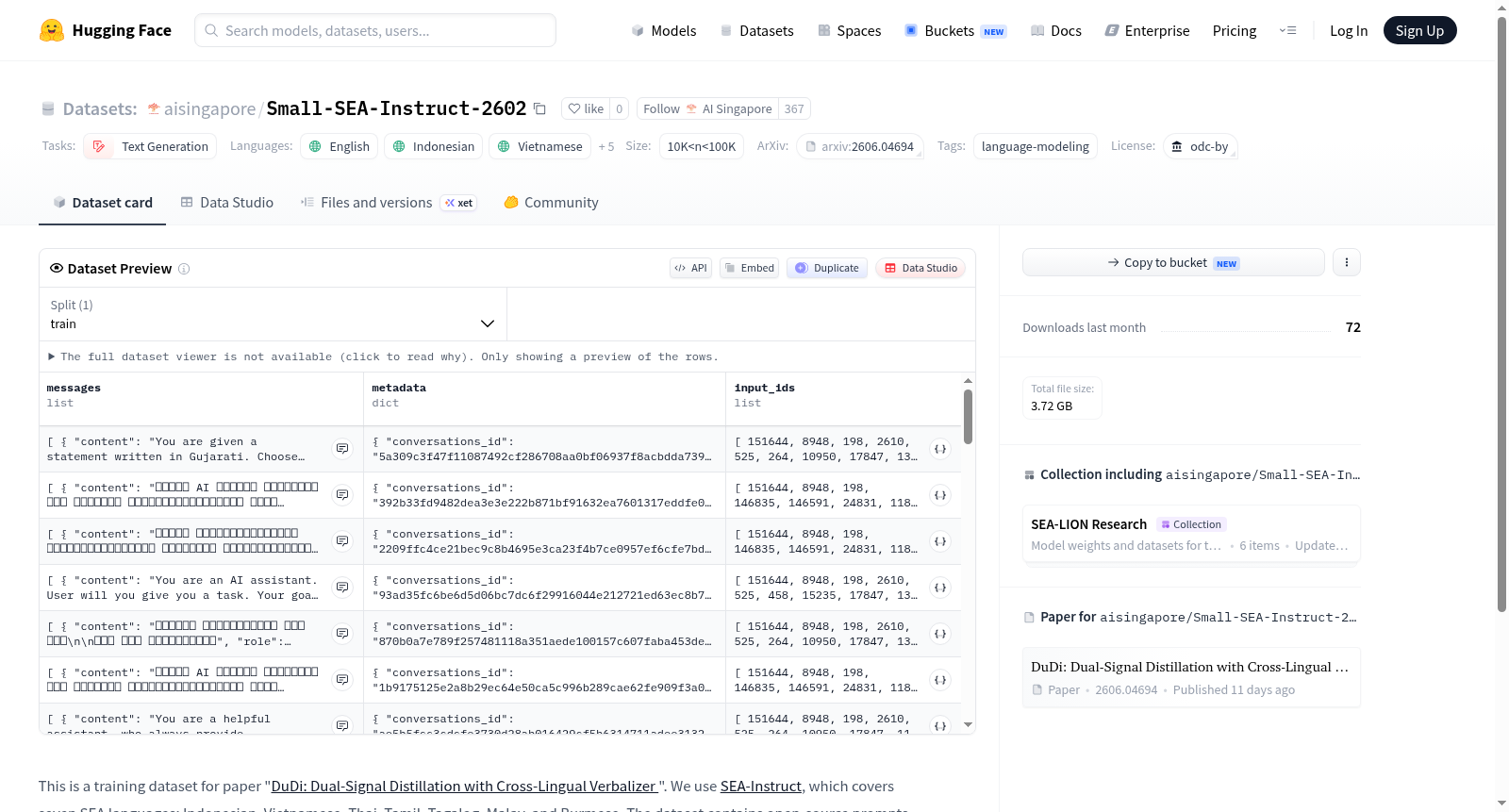The image size is (1509, 812).
Task: Open the Pricing page
Action: tap(1235, 30)
